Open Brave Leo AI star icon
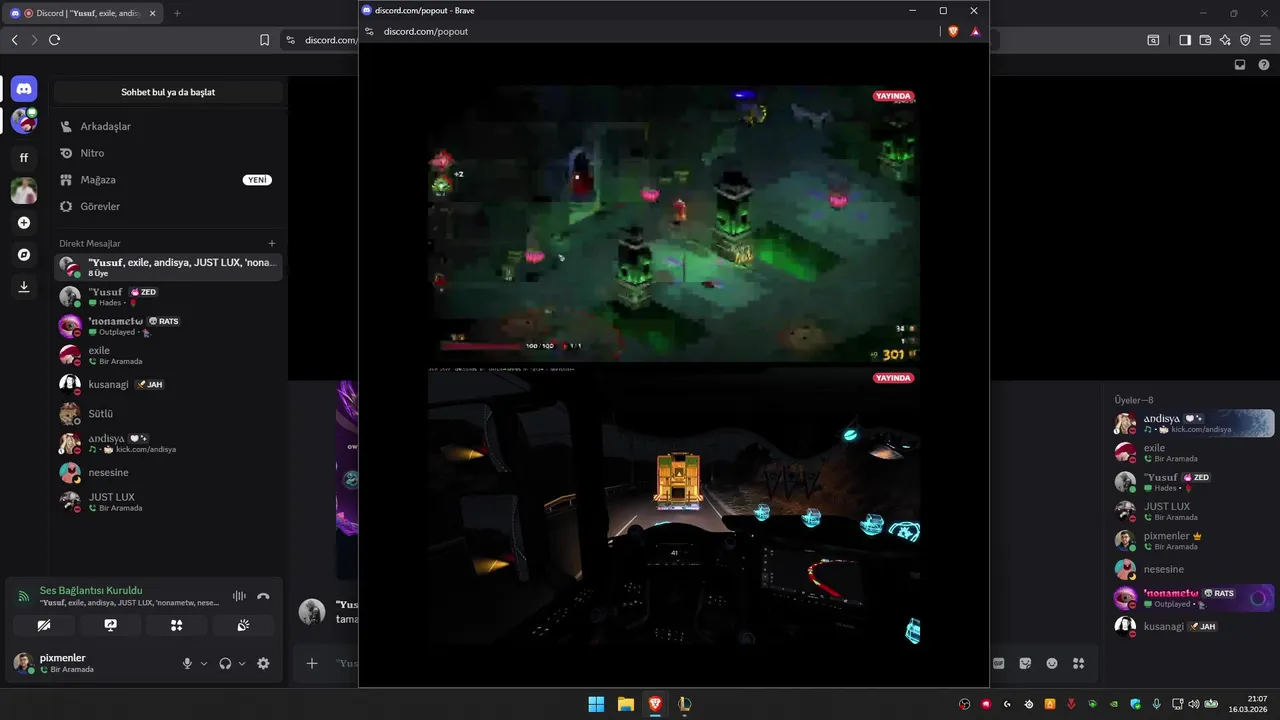Screen dimensions: 1280x720 pyautogui.click(x=1225, y=40)
